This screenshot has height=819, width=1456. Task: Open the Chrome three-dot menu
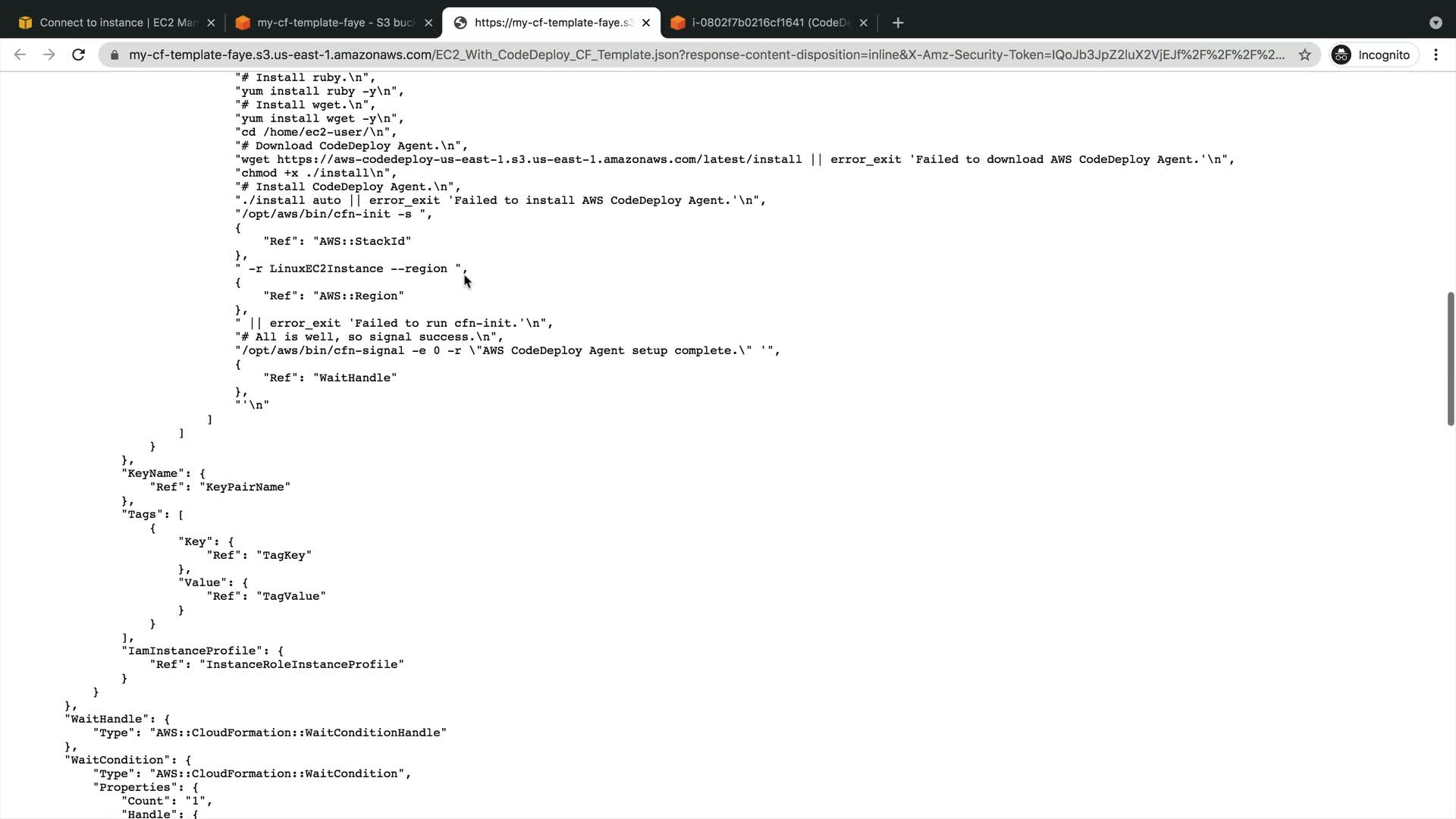tap(1436, 55)
